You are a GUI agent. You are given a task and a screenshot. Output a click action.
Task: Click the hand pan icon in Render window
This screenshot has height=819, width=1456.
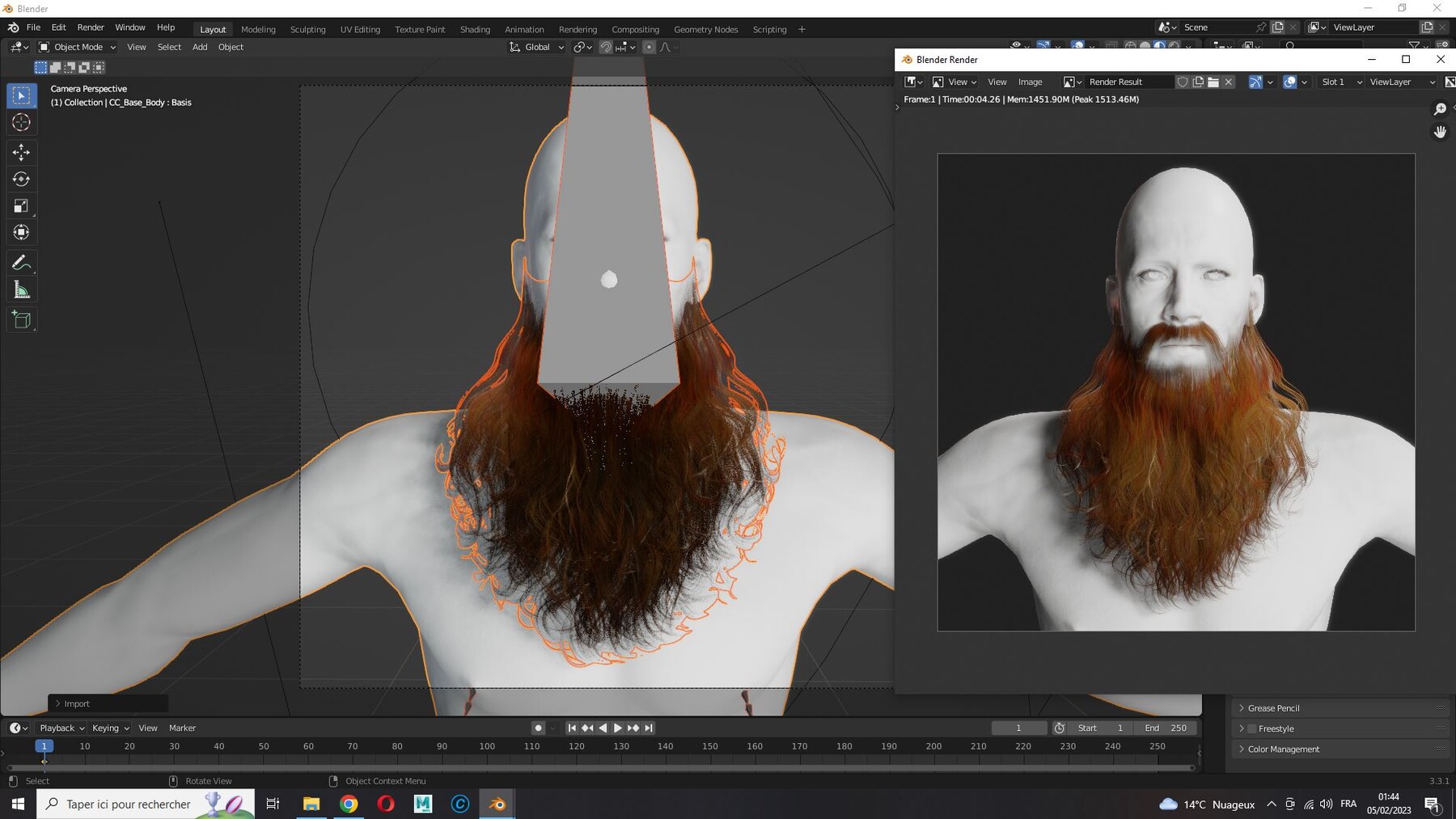click(x=1440, y=132)
